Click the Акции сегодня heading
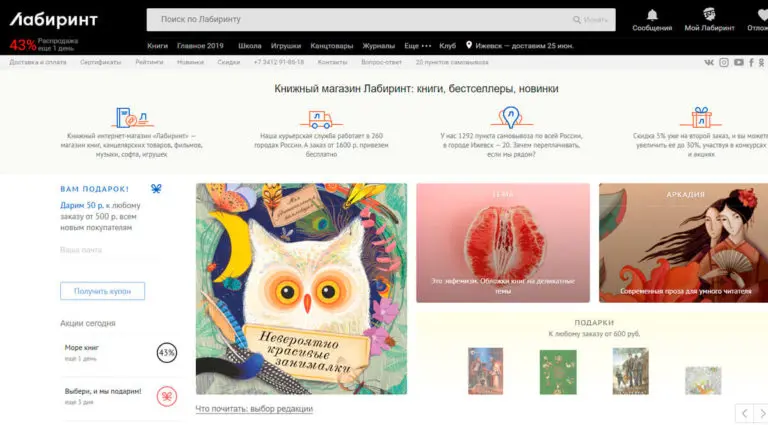Image resolution: width=768 pixels, height=425 pixels. click(x=88, y=323)
